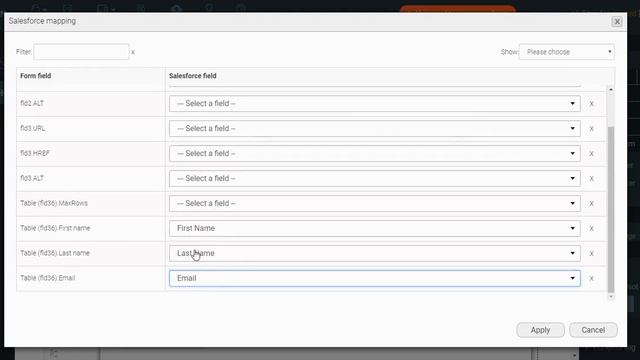Clear mapping for Table MaxRows row
The image size is (640, 360).
pos(591,203)
